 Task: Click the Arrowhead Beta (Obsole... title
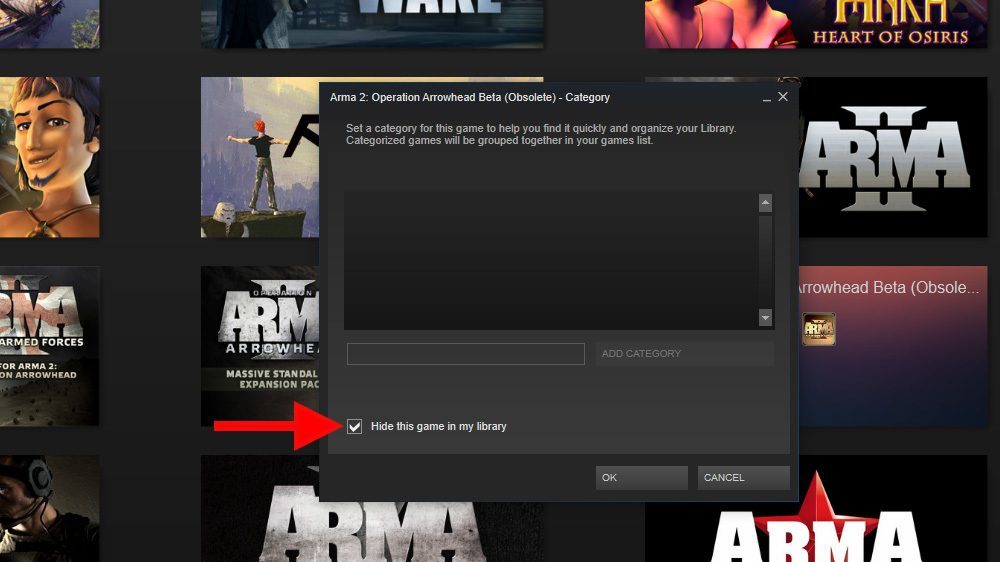coord(888,288)
